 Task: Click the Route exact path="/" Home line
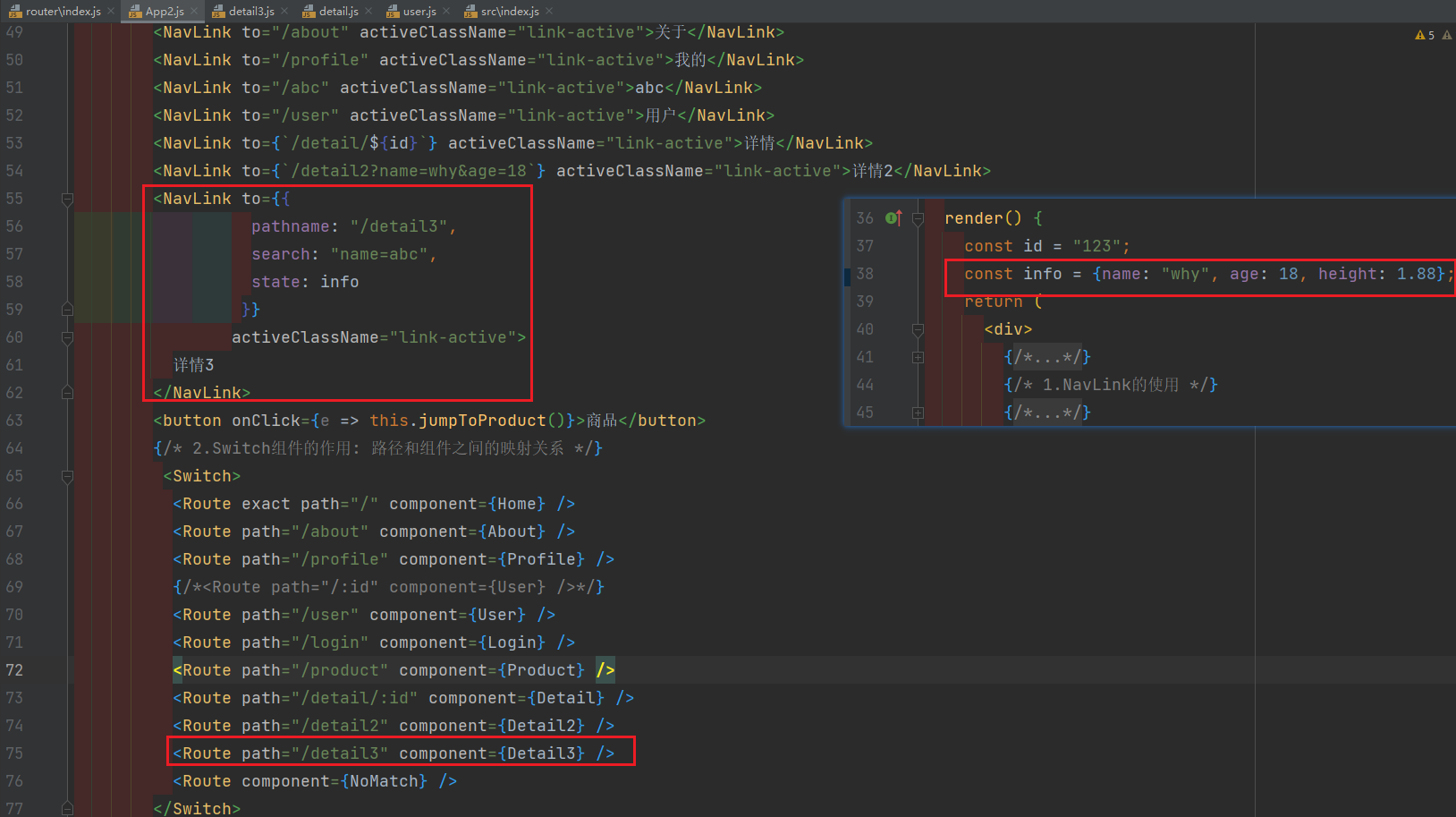[x=374, y=504]
